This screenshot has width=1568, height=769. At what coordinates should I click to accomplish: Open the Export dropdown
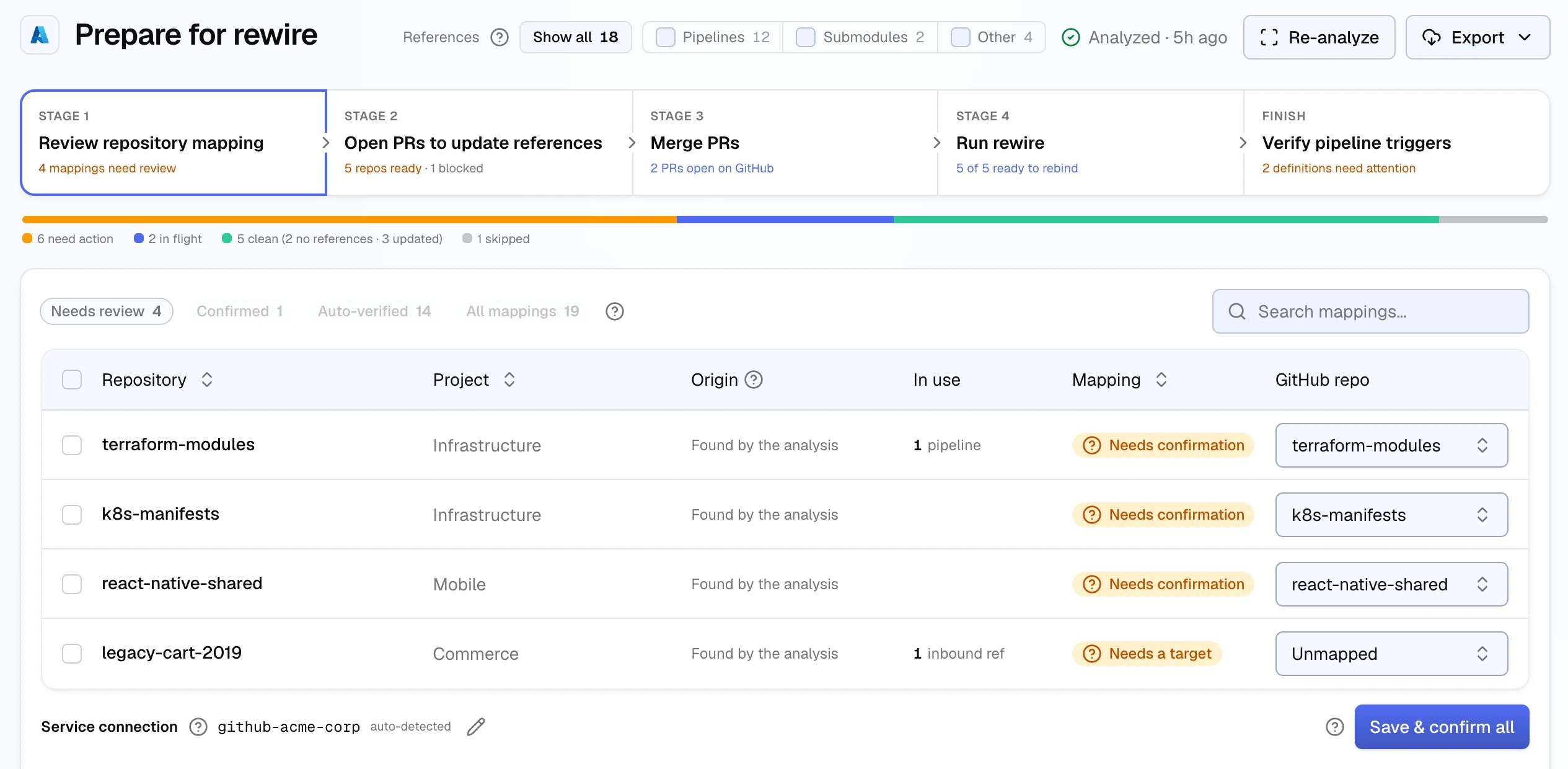coord(1478,37)
